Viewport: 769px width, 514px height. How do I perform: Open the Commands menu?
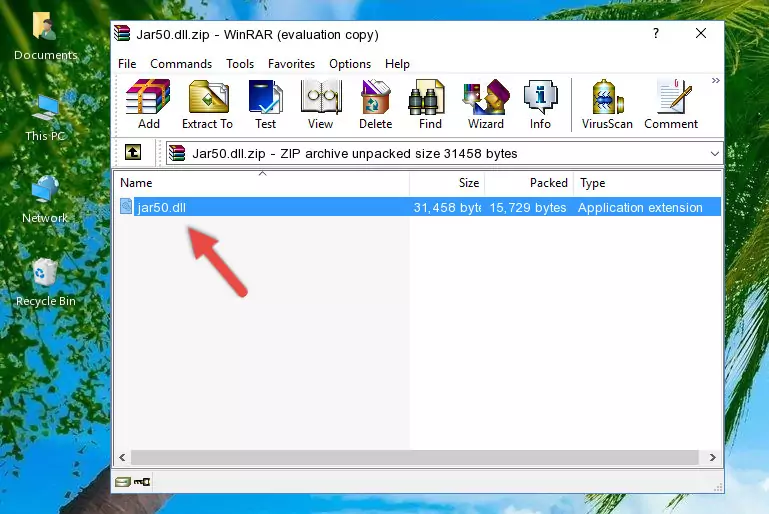pos(181,64)
